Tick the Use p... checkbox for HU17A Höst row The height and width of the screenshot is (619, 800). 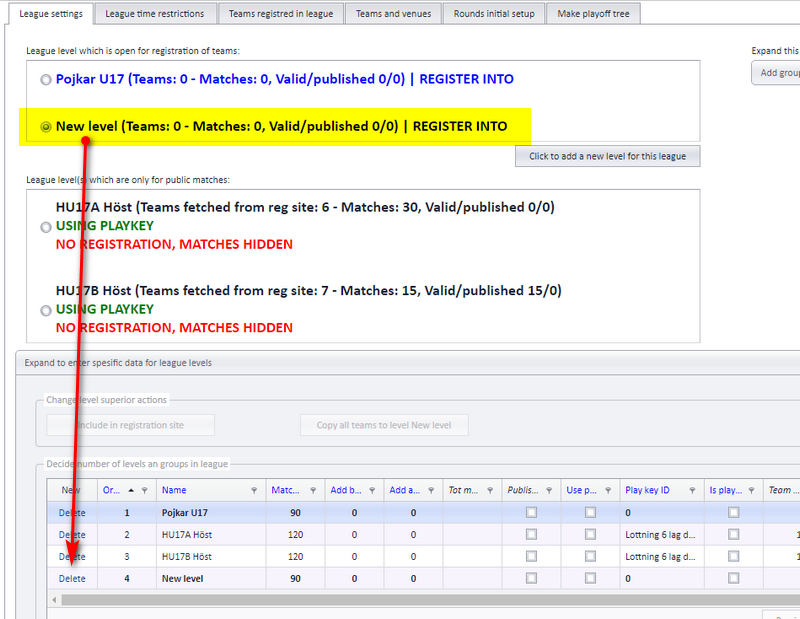click(590, 534)
